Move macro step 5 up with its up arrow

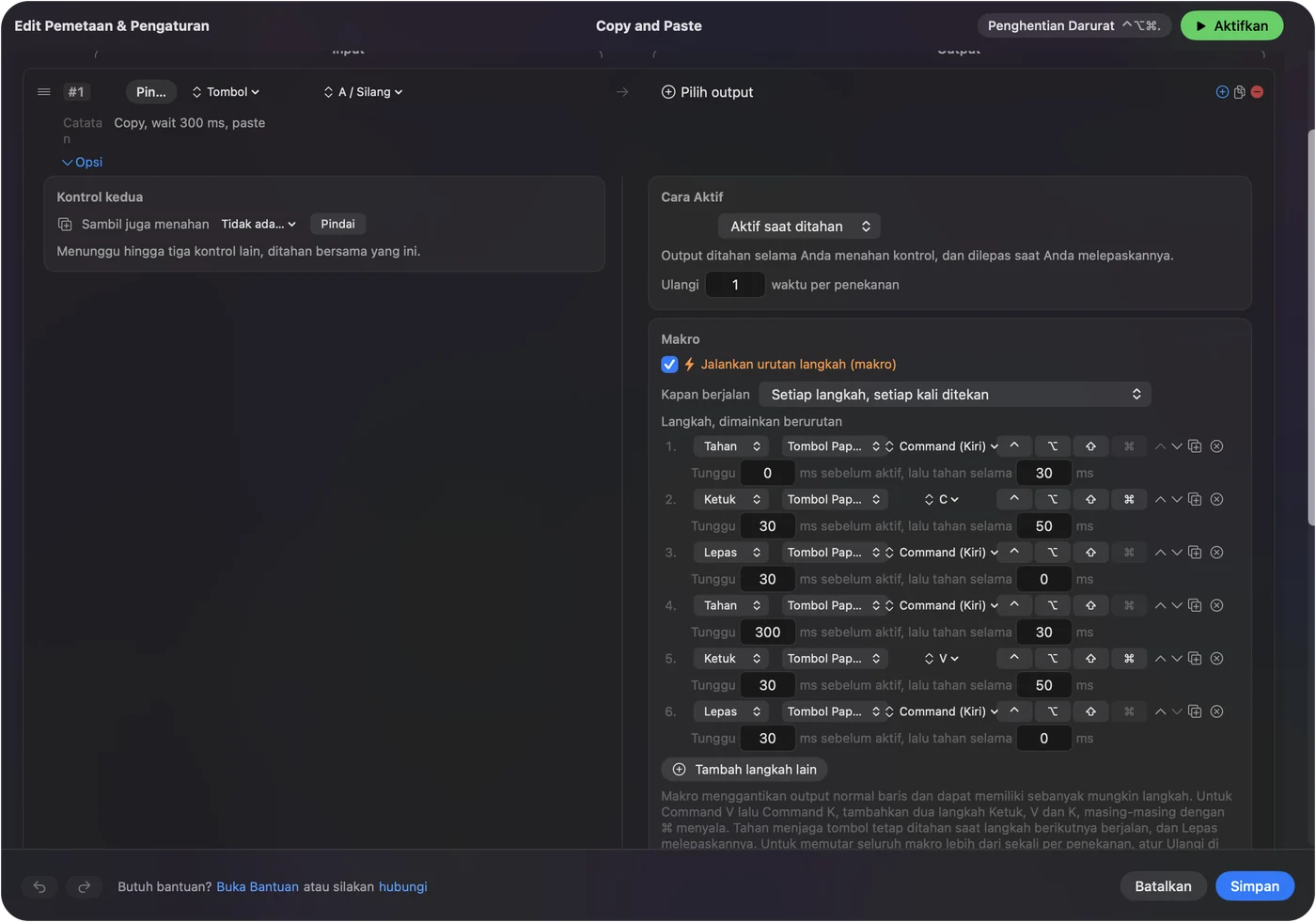(x=1160, y=659)
